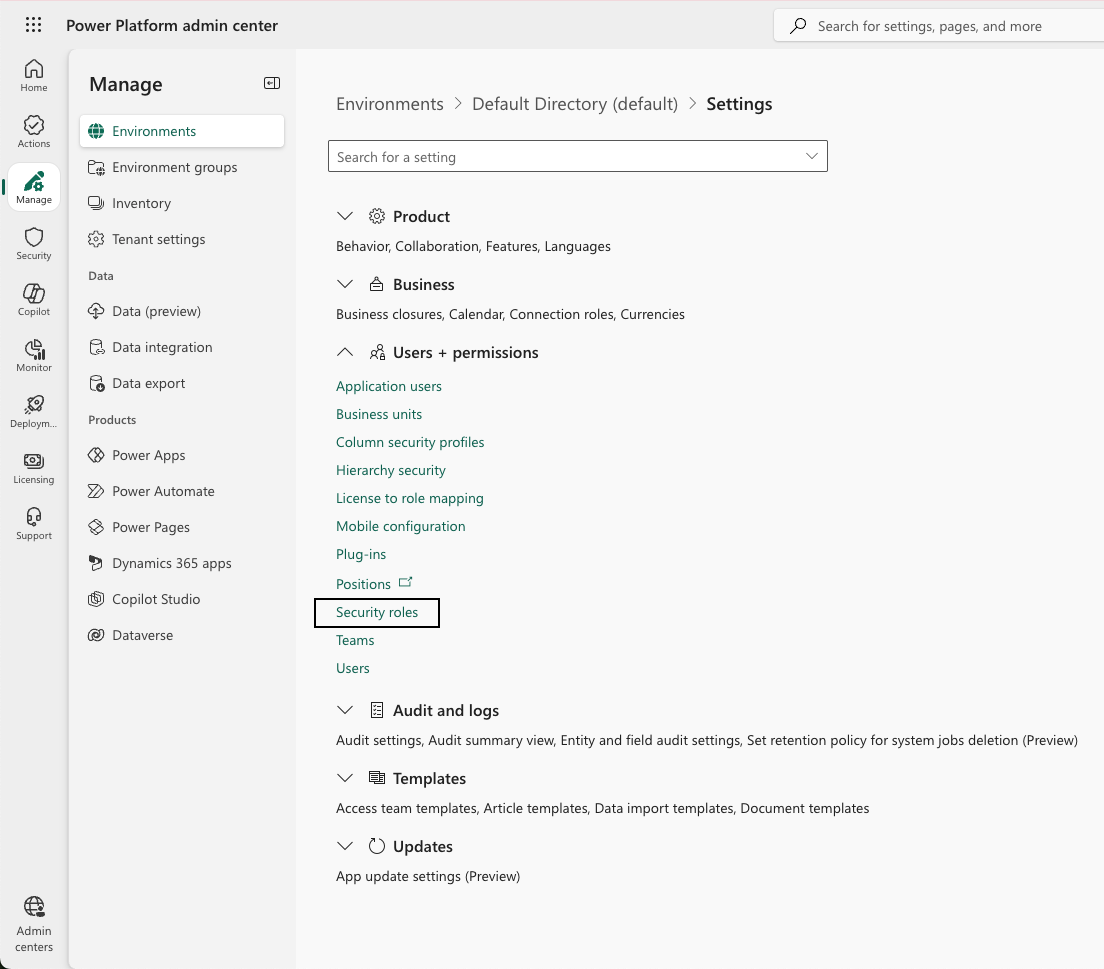Image resolution: width=1104 pixels, height=969 pixels.
Task: Click the top search settings box
Action: (x=930, y=26)
